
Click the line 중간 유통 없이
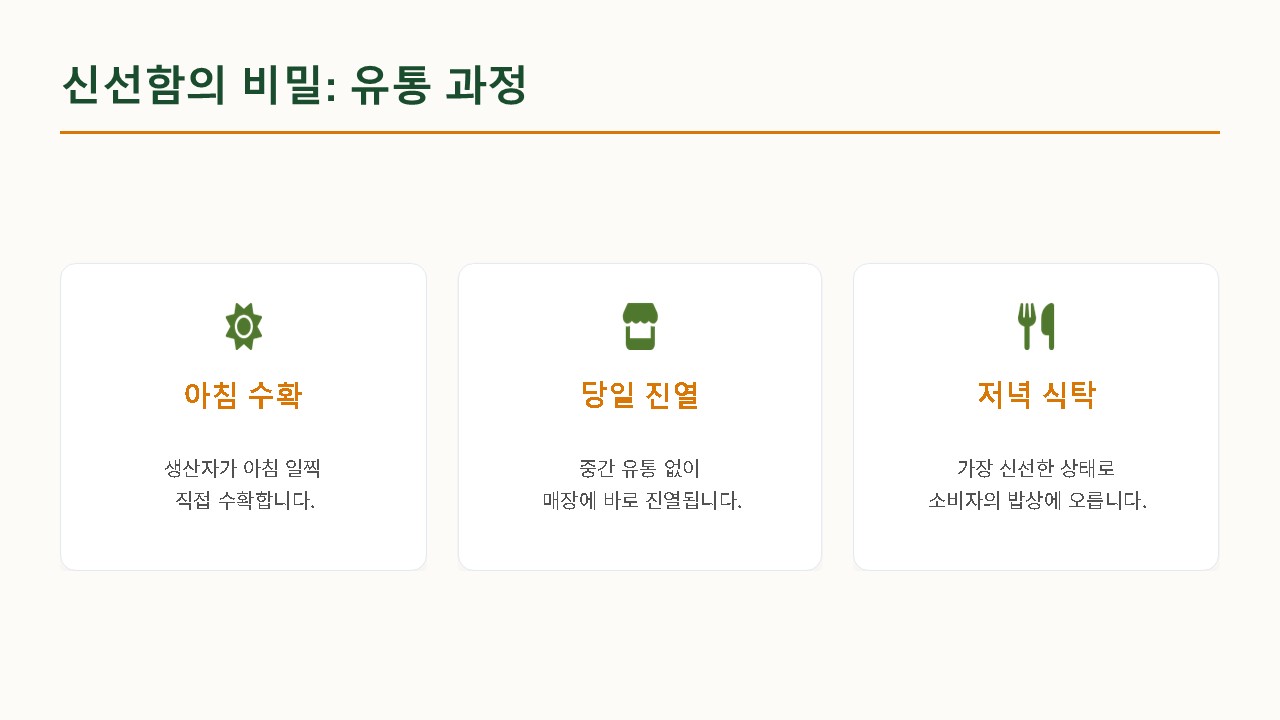click(640, 468)
